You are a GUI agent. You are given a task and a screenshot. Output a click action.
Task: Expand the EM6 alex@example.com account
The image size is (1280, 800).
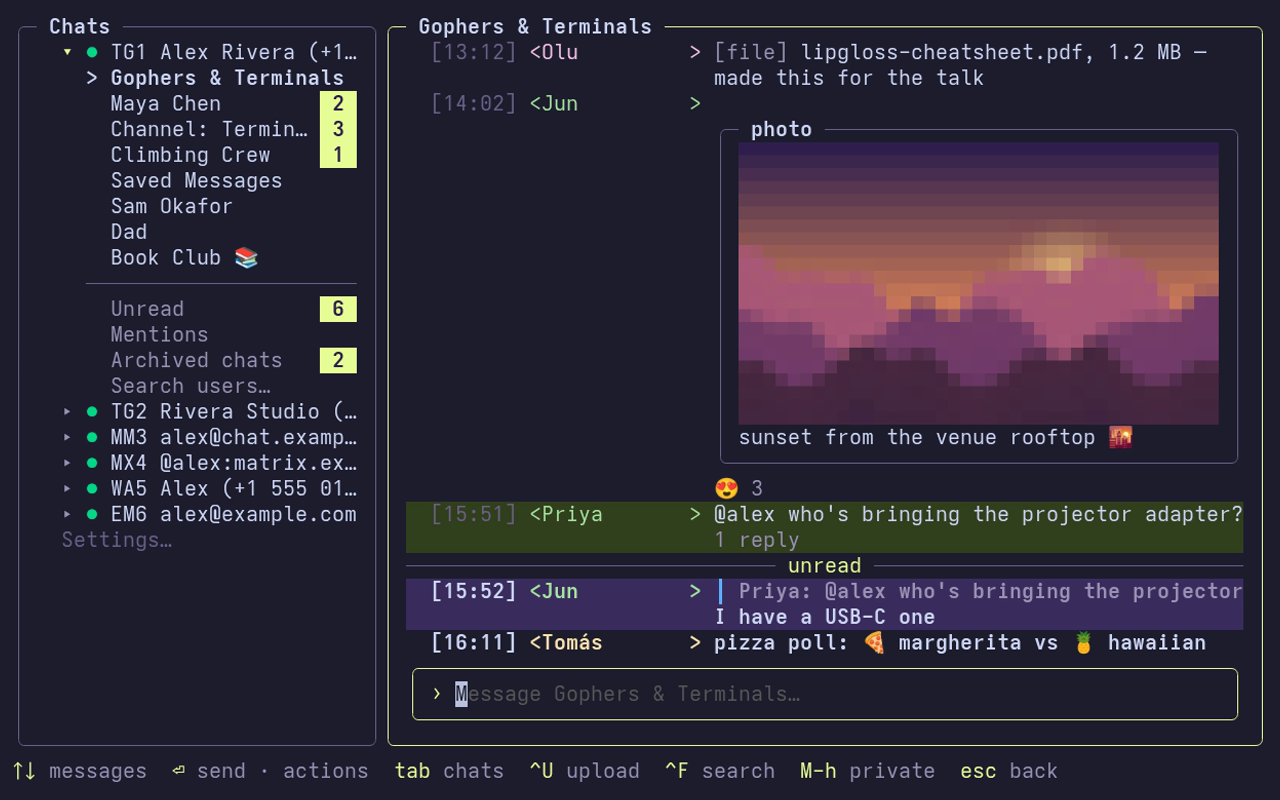tap(67, 514)
